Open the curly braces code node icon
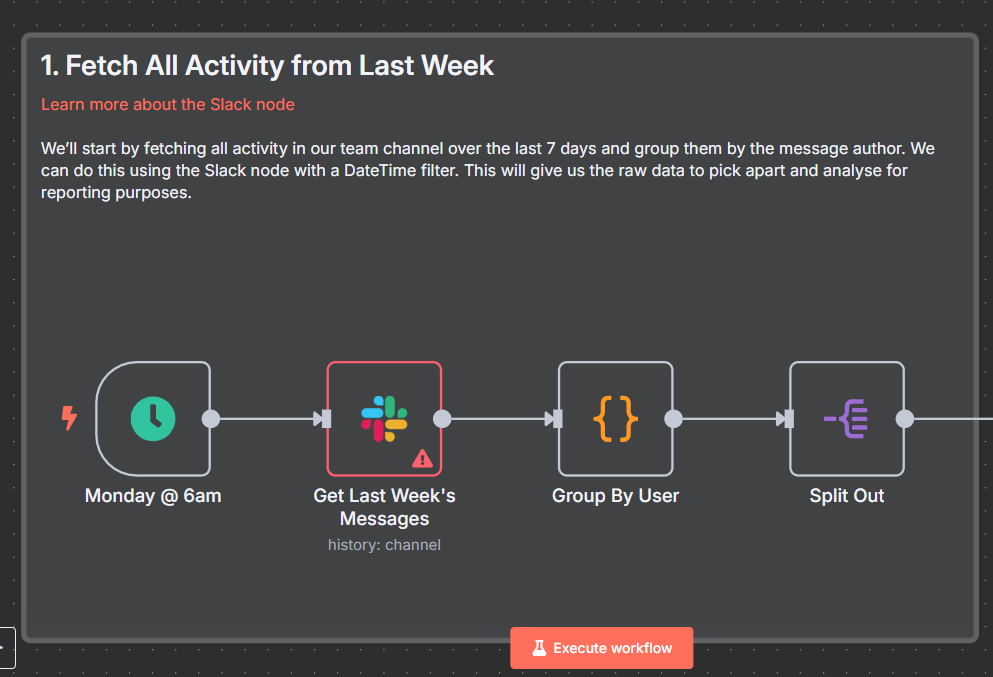The width and height of the screenshot is (993, 677). [x=615, y=419]
